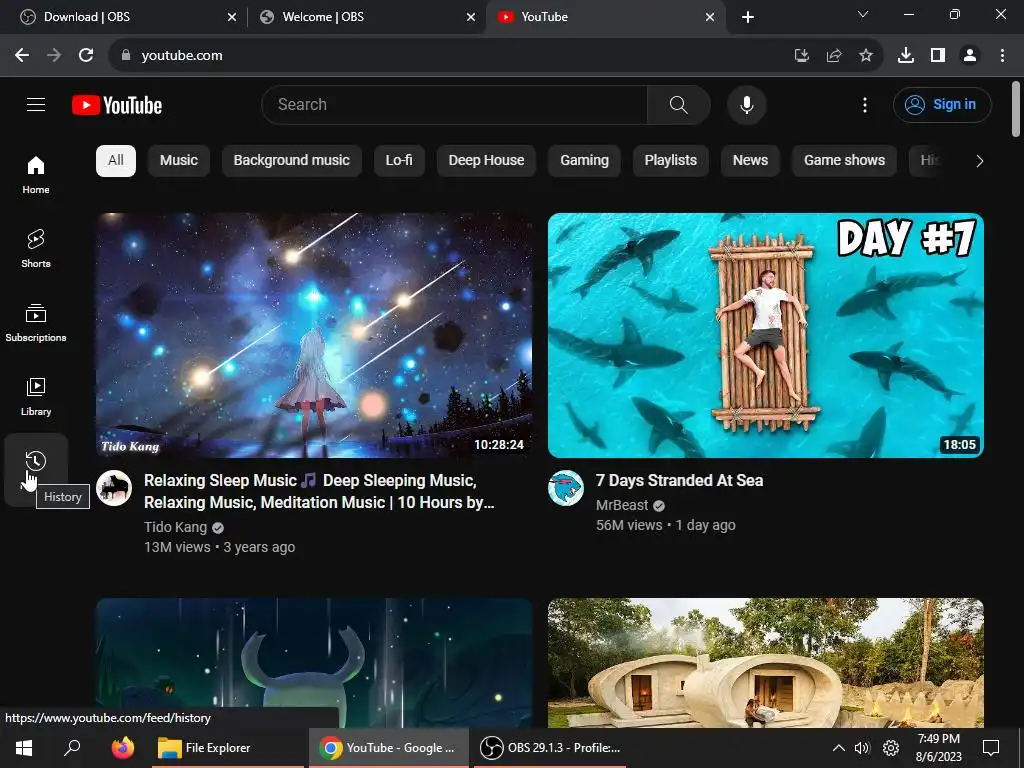
Task: Open File Explorer from taskbar
Action: [228, 748]
